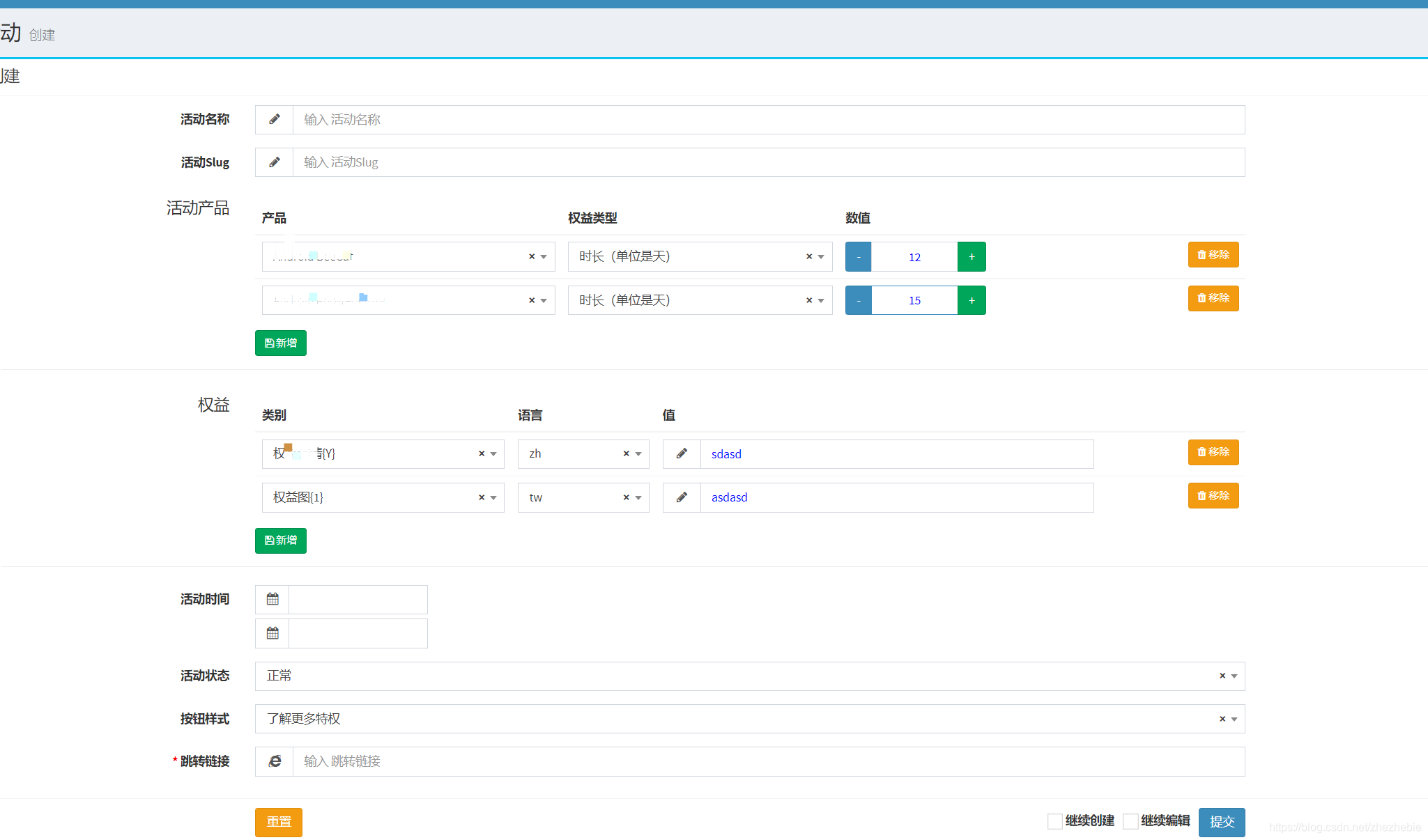Click pencil icon next to sdasd value

point(682,454)
